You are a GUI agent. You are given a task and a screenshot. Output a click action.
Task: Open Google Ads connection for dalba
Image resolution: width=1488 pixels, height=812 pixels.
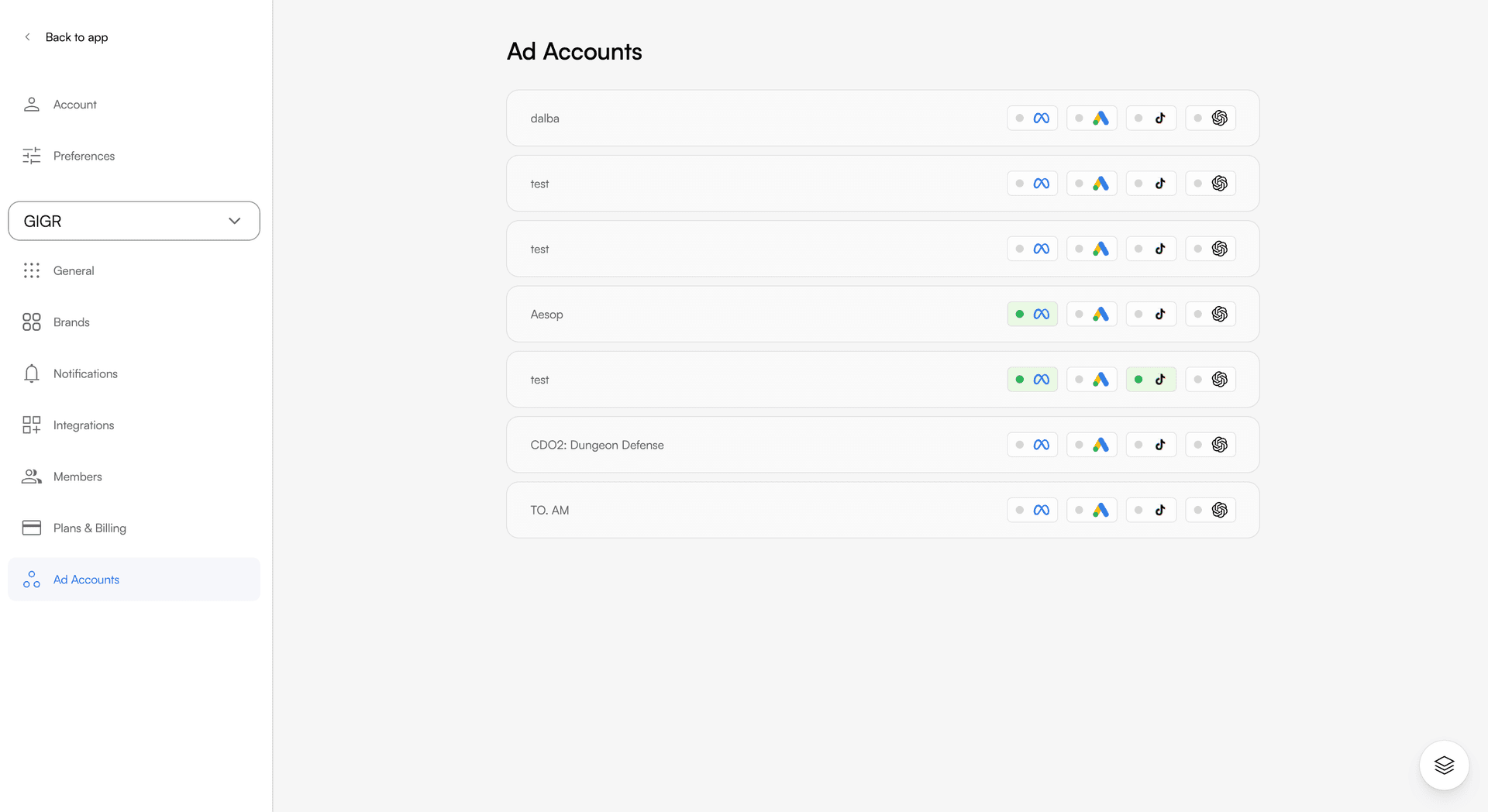1092,119
